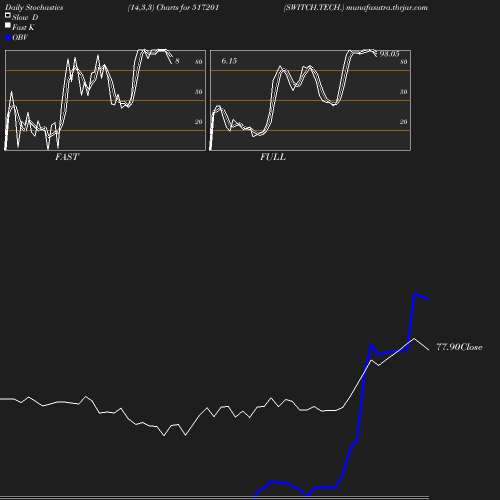
Task: Click the 'Fast K' legend text
Action: [23, 28]
